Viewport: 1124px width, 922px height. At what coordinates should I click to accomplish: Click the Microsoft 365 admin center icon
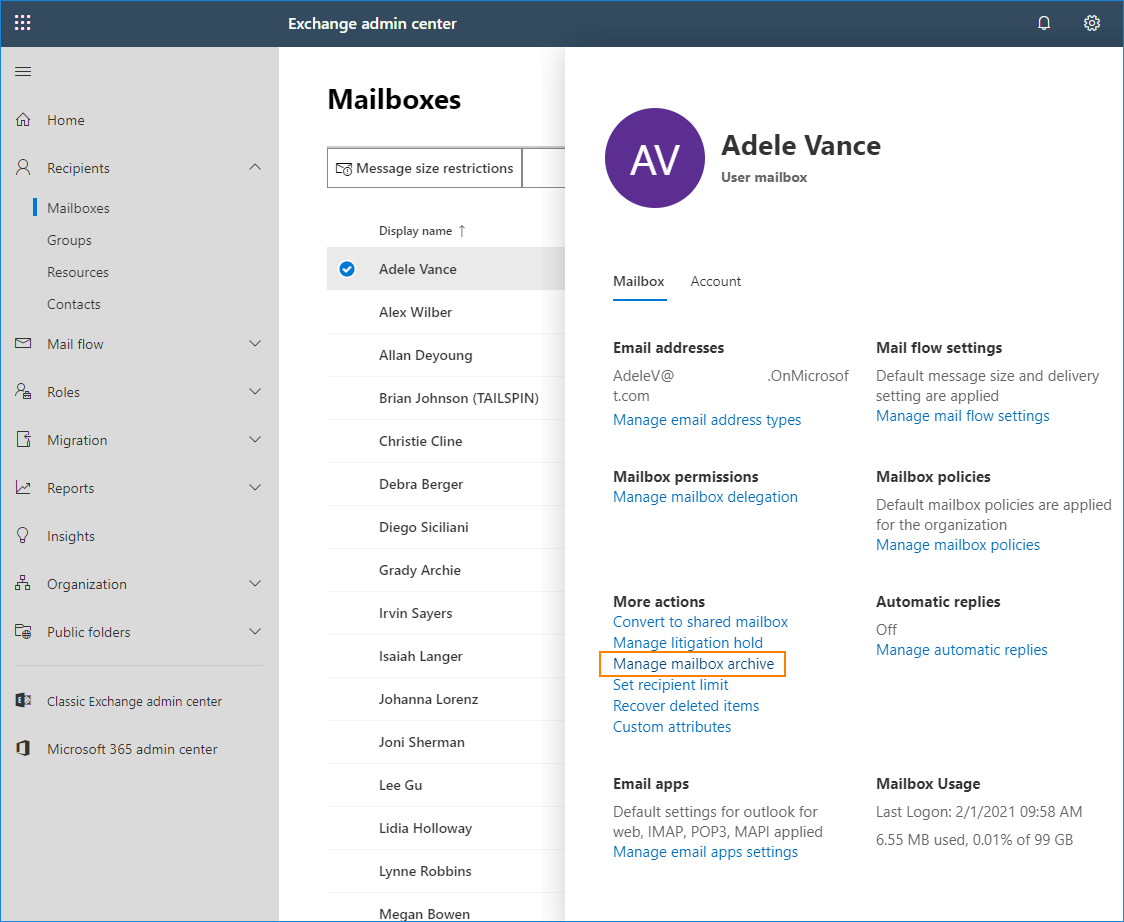click(x=23, y=748)
